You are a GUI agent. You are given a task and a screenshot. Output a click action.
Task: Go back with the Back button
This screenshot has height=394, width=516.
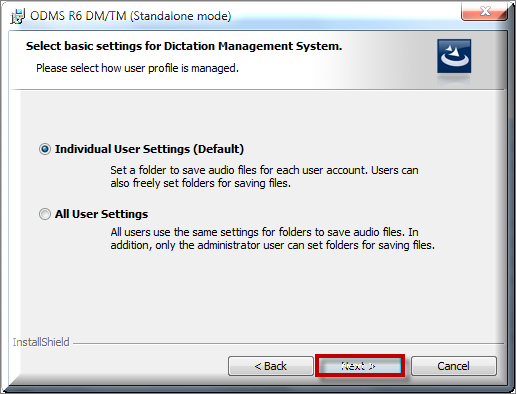271,366
